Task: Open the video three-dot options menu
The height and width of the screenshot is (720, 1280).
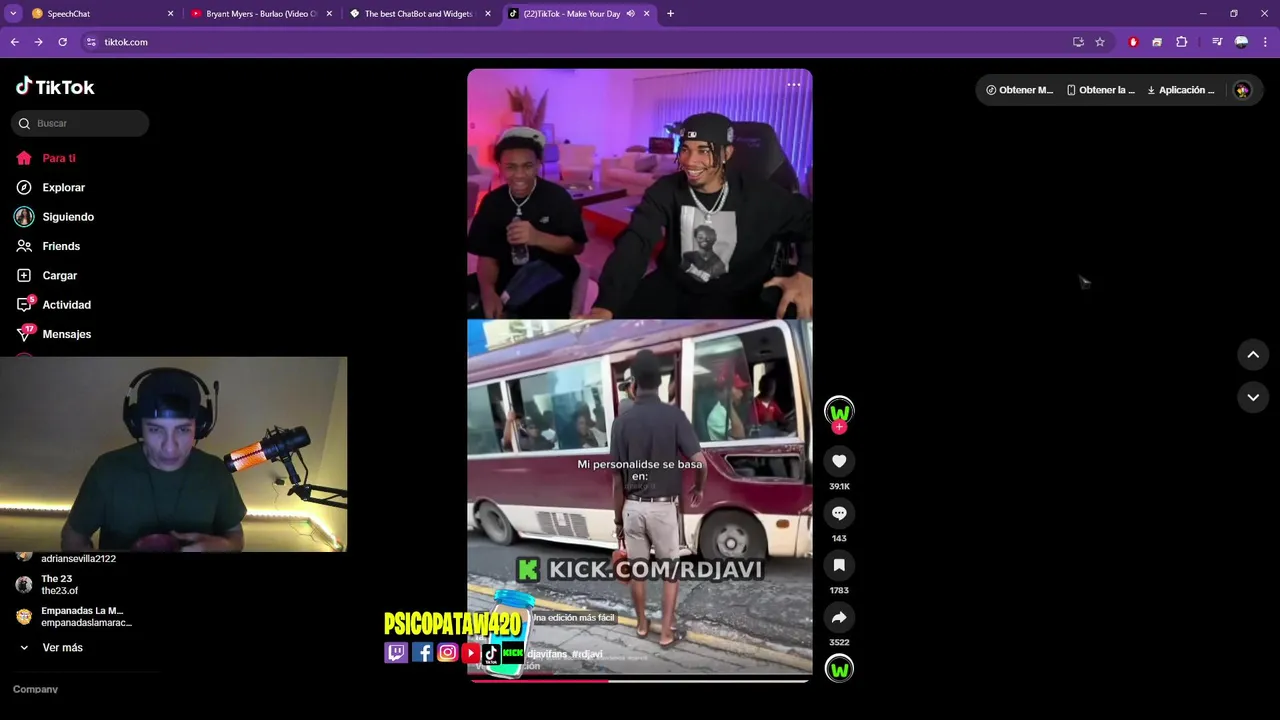Action: point(793,85)
